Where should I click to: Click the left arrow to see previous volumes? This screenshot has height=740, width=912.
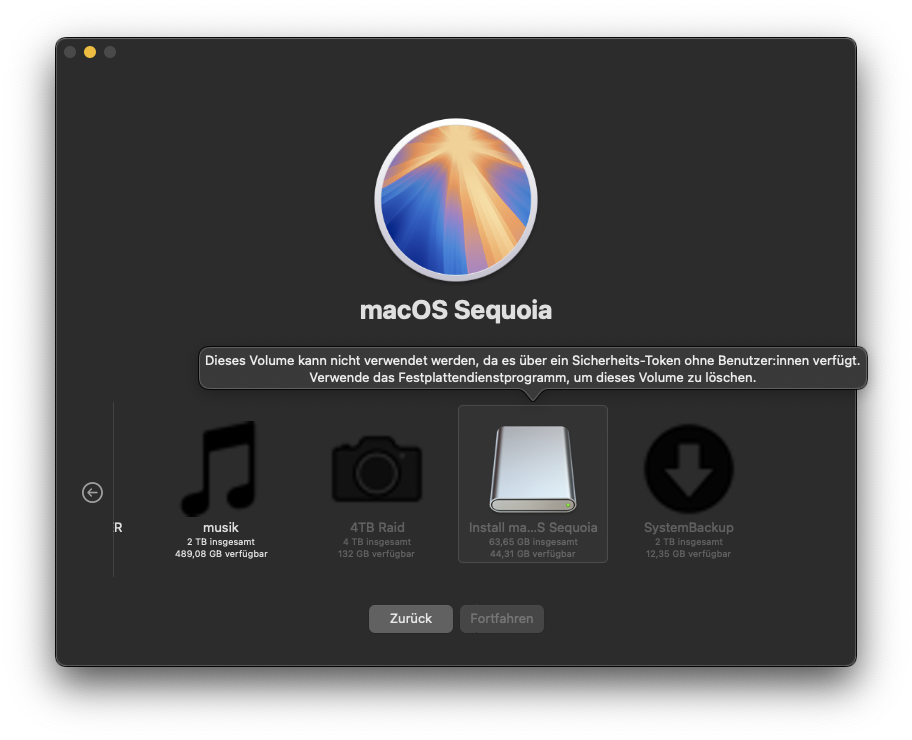click(92, 493)
